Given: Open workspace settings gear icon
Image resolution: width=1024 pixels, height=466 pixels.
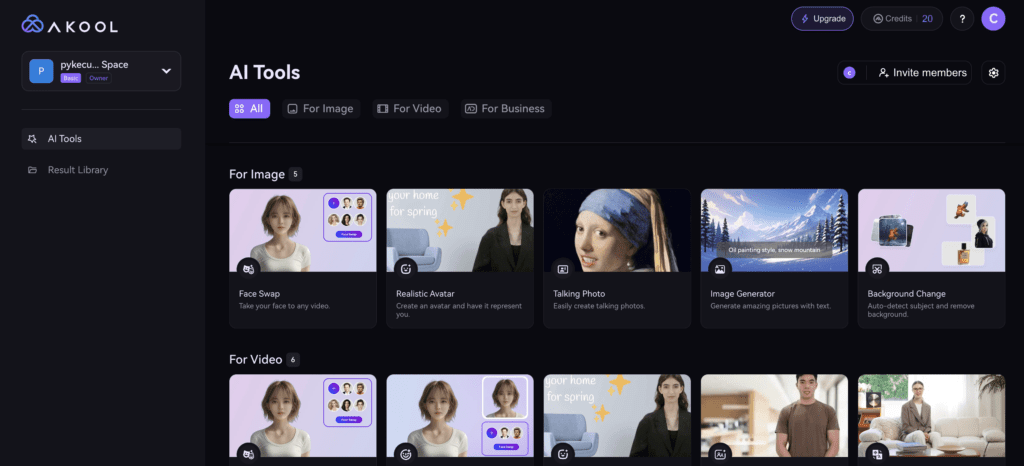Looking at the screenshot, I should click(x=993, y=73).
